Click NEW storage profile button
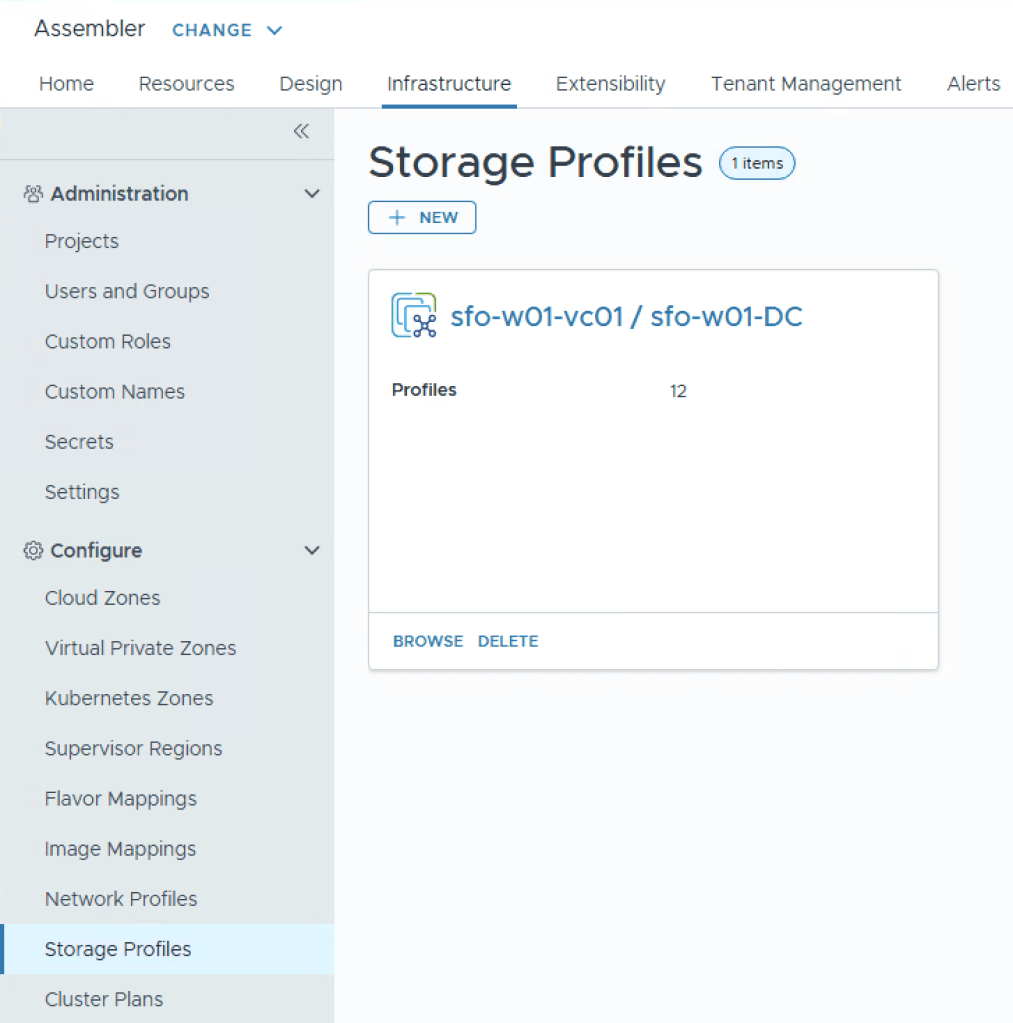 422,218
